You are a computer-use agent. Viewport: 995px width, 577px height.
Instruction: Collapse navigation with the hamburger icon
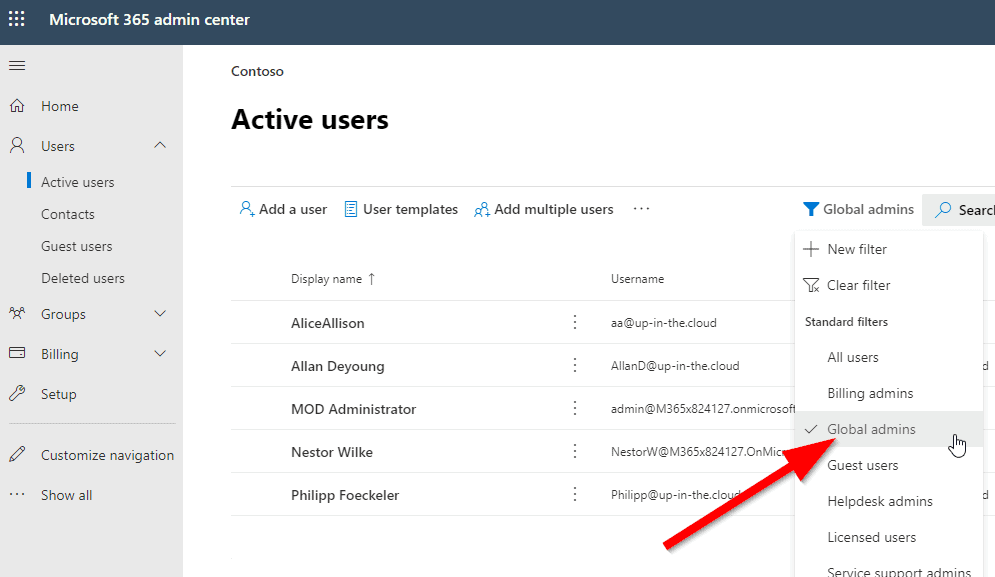click(x=17, y=65)
